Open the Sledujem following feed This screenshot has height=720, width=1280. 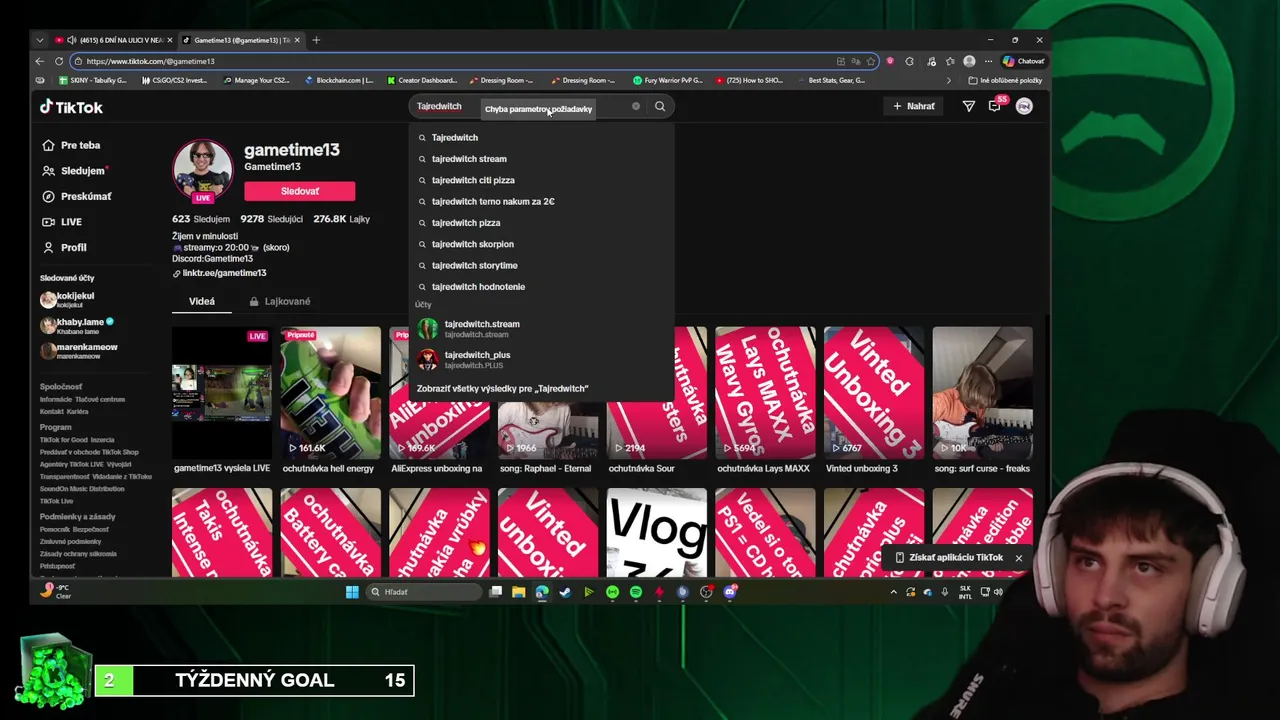pyautogui.click(x=74, y=171)
